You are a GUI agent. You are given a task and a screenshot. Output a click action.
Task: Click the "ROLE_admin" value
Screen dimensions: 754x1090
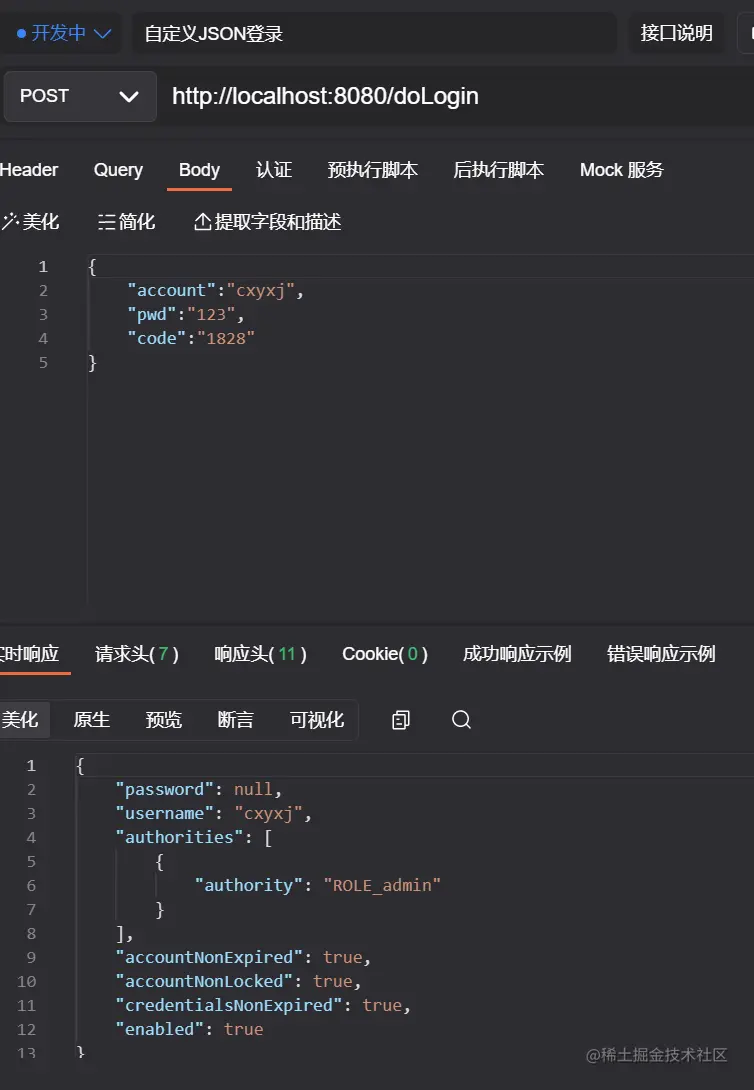point(382,885)
